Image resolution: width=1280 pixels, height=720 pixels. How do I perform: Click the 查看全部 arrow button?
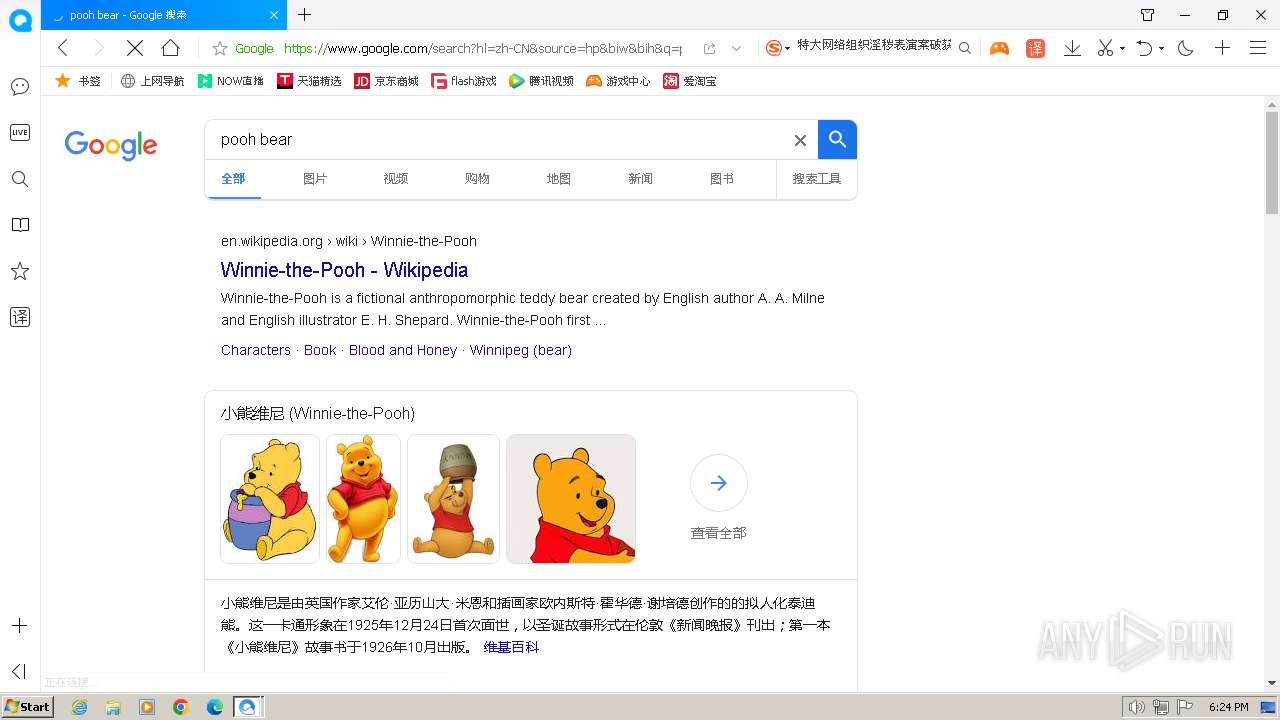point(719,483)
